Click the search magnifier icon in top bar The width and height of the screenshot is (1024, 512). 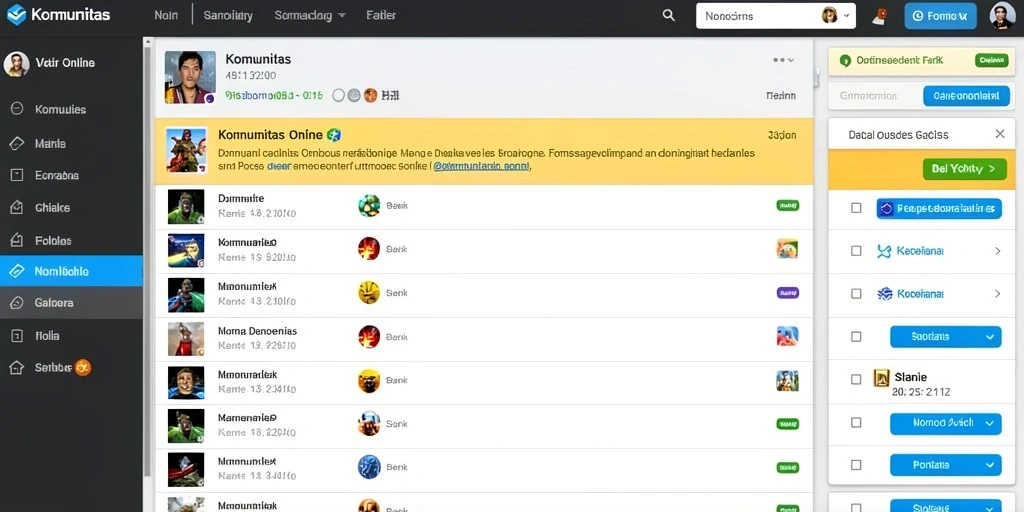click(668, 15)
